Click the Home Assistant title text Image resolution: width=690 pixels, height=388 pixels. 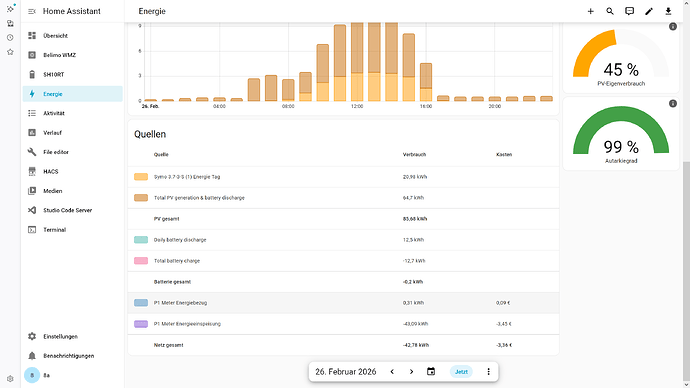[72, 11]
